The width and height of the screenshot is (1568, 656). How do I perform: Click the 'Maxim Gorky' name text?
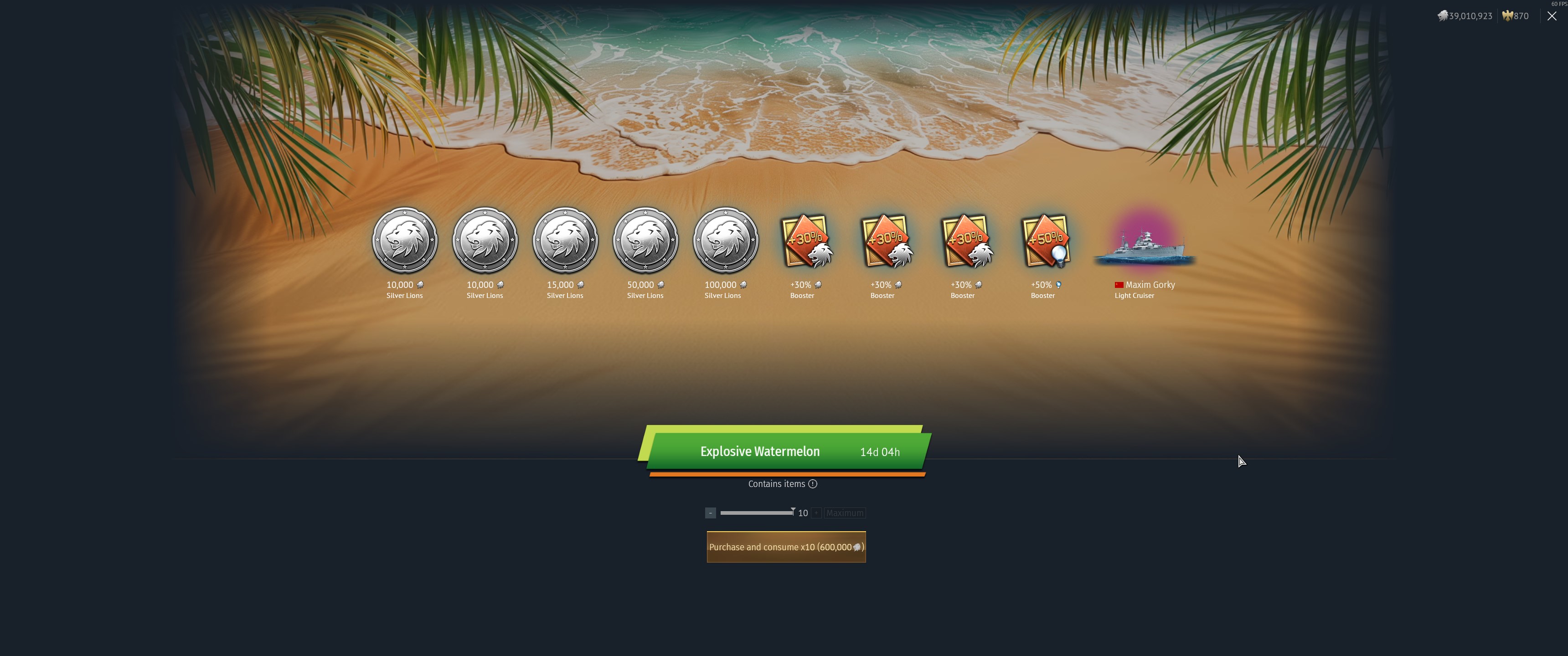(x=1150, y=285)
